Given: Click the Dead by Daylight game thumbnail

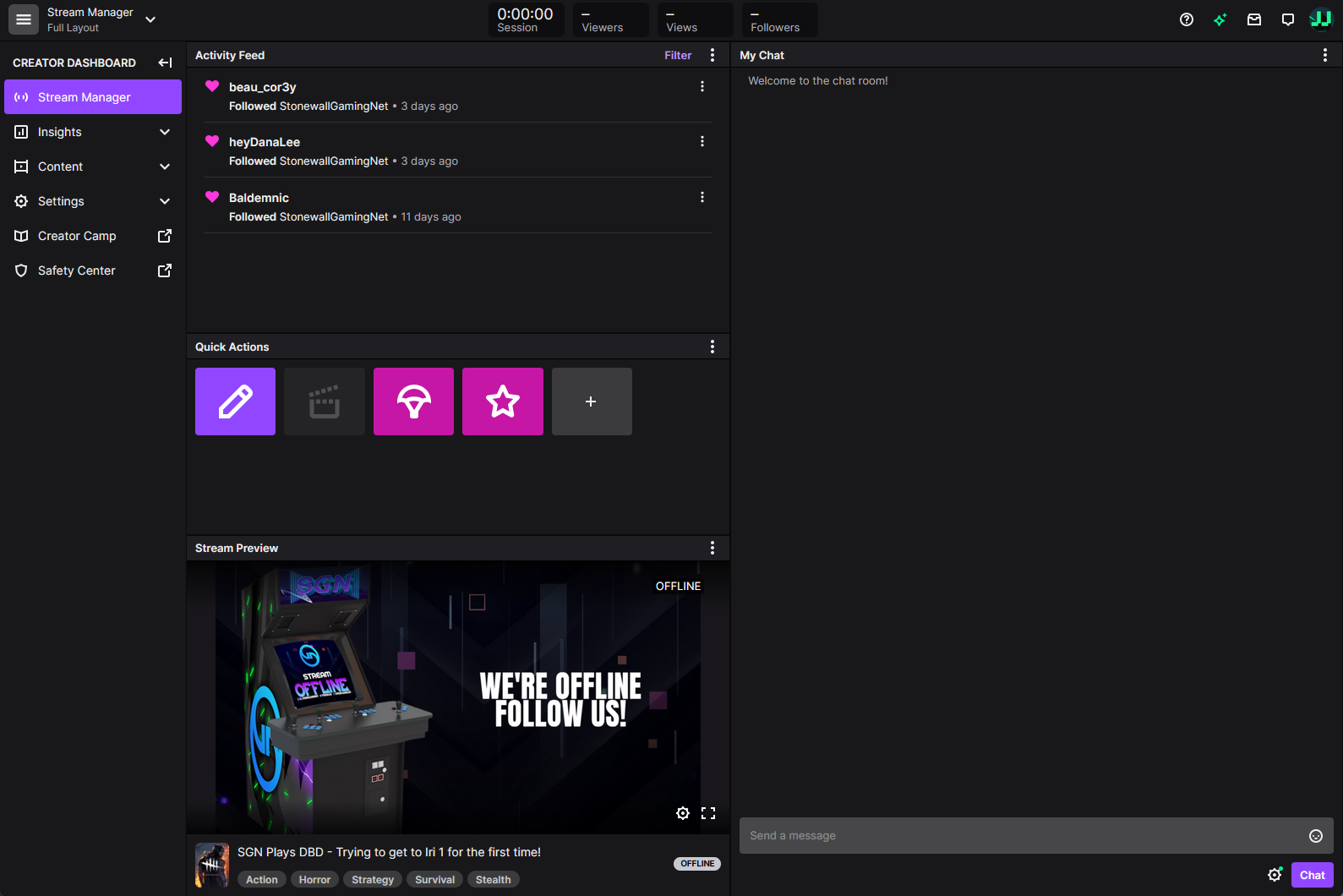Looking at the screenshot, I should pos(212,865).
